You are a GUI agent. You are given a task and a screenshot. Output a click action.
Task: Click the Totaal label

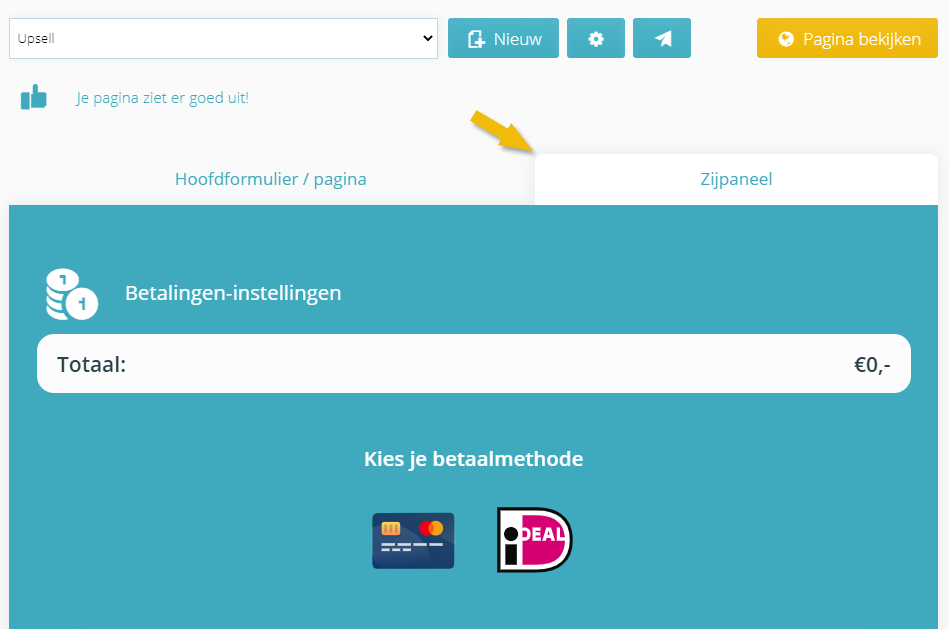pos(91,364)
